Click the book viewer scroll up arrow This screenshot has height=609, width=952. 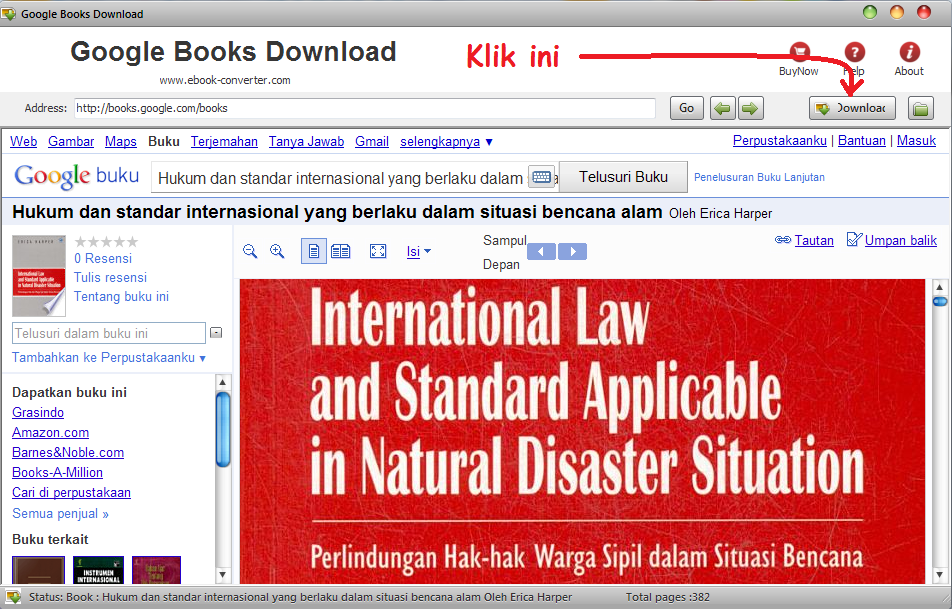click(x=940, y=287)
